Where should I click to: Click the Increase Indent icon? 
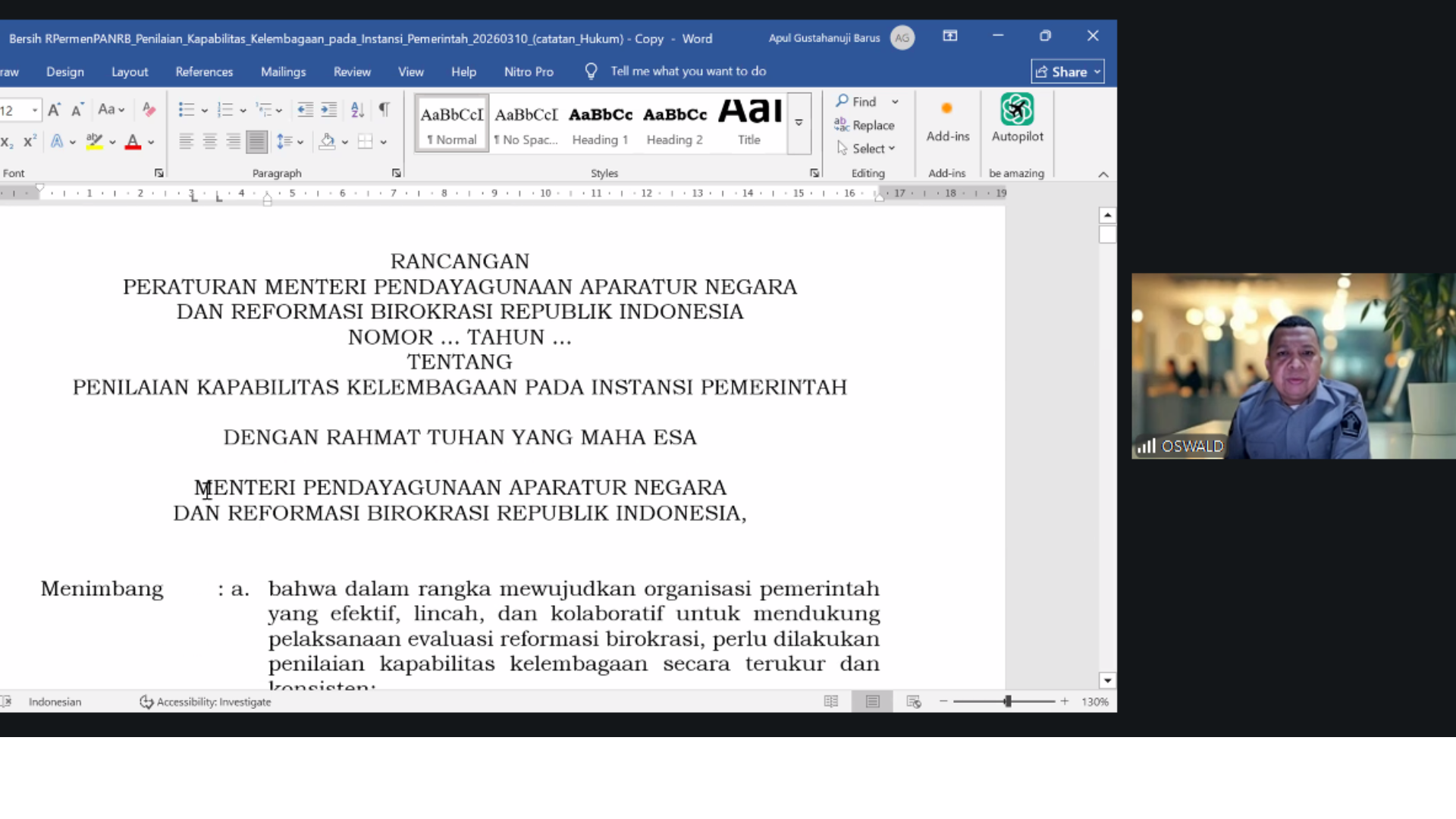329,110
